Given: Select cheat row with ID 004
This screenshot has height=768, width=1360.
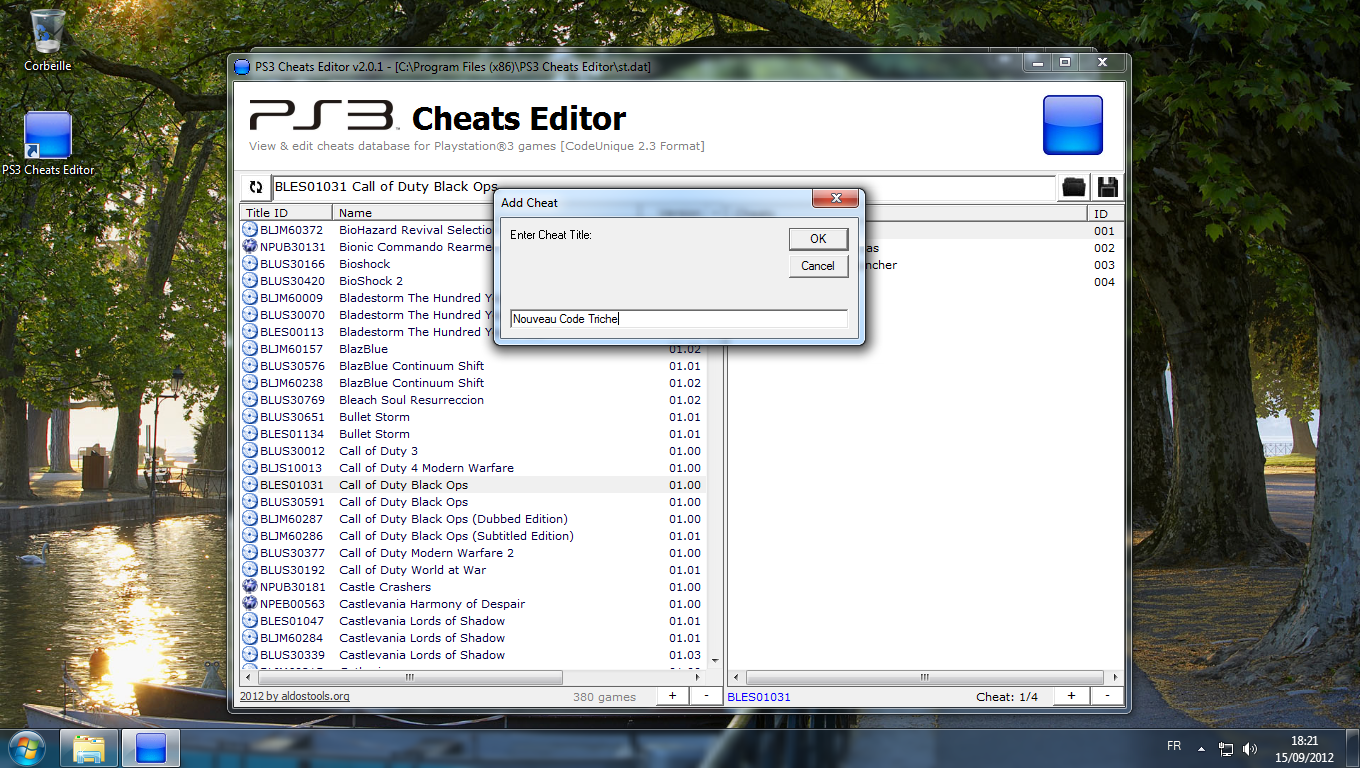Looking at the screenshot, I should 925,282.
